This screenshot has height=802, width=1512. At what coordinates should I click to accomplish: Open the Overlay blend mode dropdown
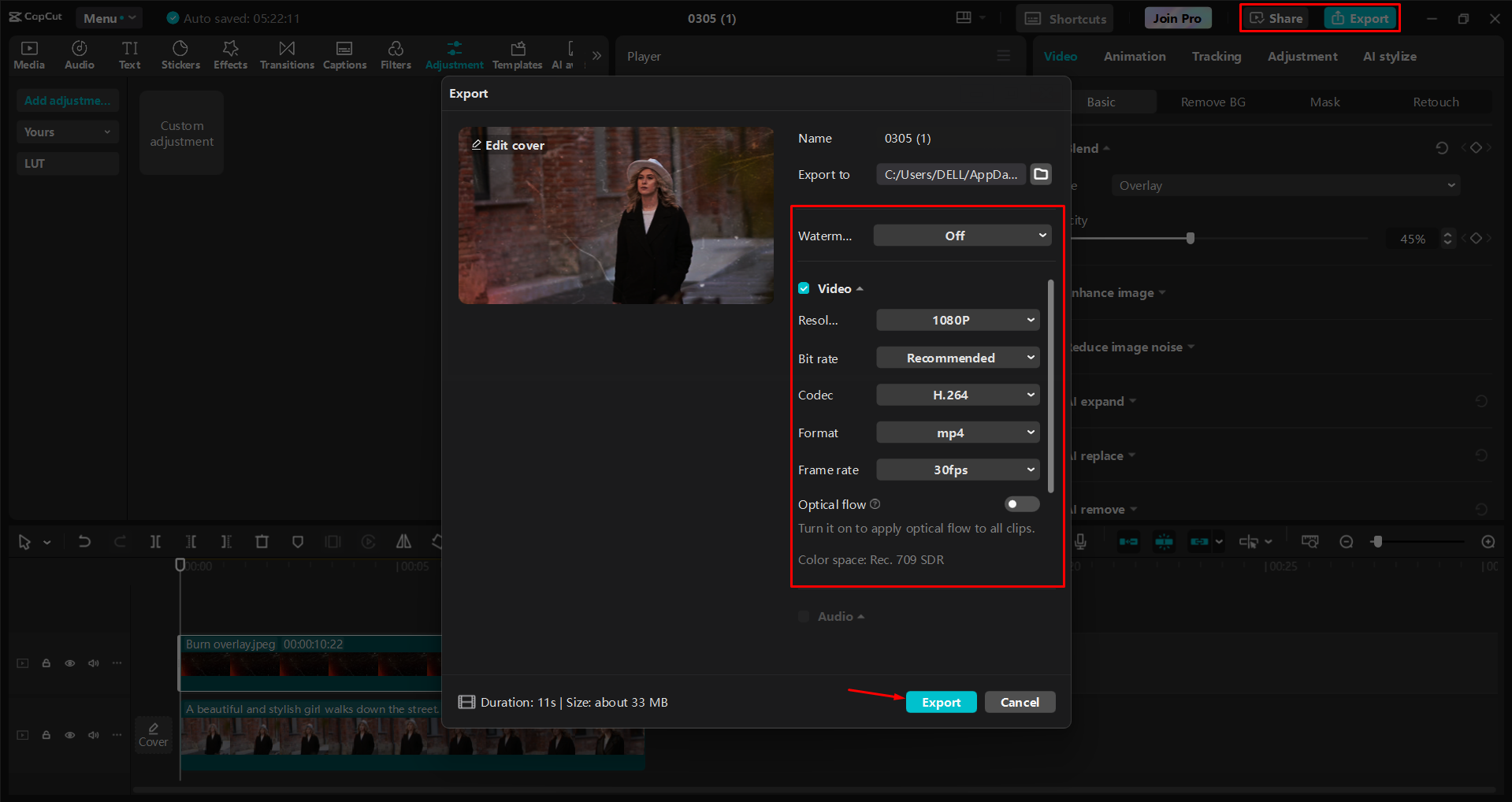coord(1284,185)
